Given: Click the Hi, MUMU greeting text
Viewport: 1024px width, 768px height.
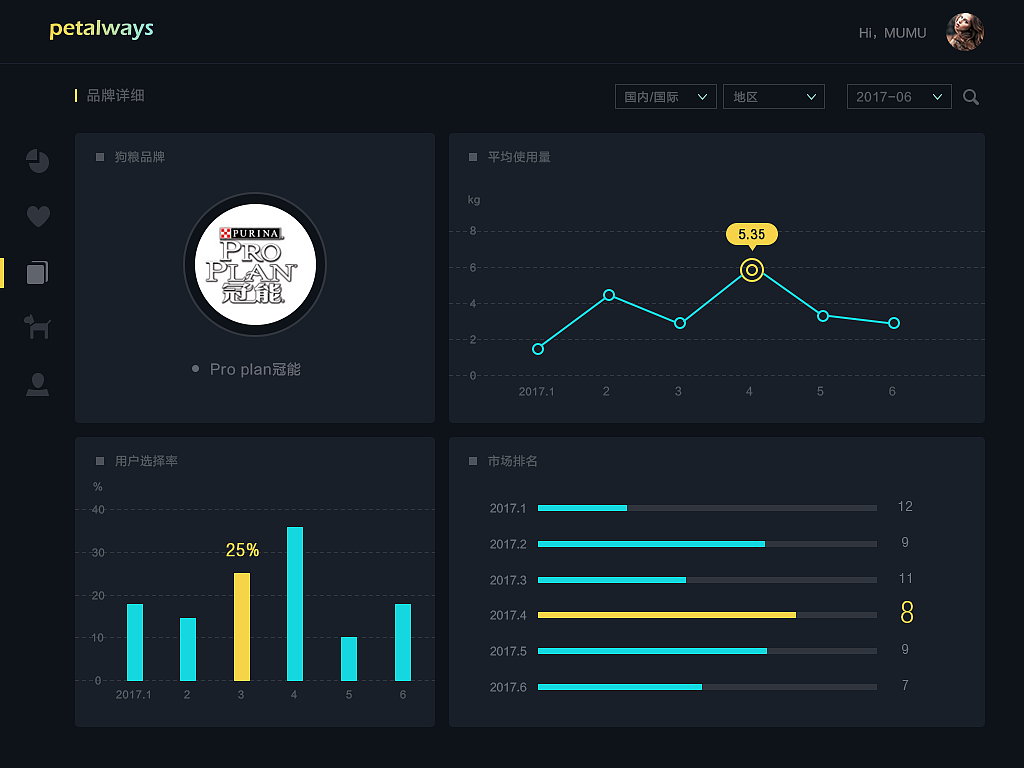Looking at the screenshot, I should click(x=892, y=33).
